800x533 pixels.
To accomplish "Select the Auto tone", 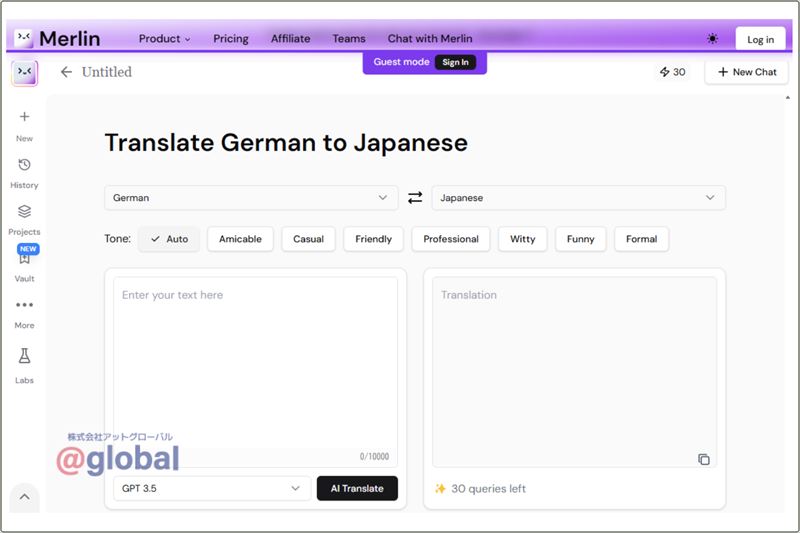I will pos(169,239).
